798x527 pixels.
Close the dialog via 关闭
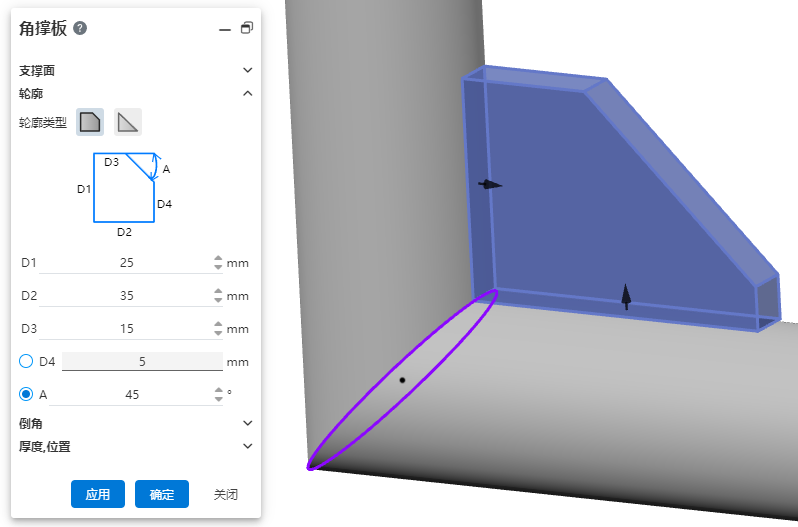[x=225, y=494]
